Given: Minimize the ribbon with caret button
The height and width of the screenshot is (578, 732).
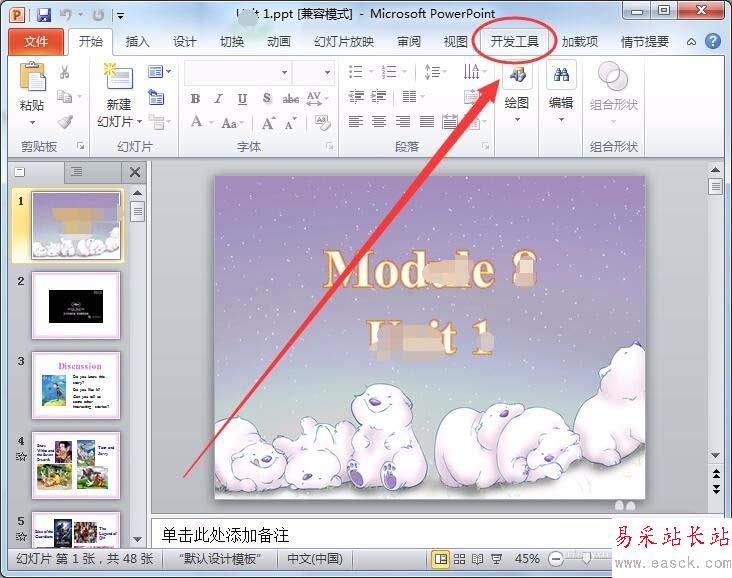Looking at the screenshot, I should pyautogui.click(x=691, y=42).
